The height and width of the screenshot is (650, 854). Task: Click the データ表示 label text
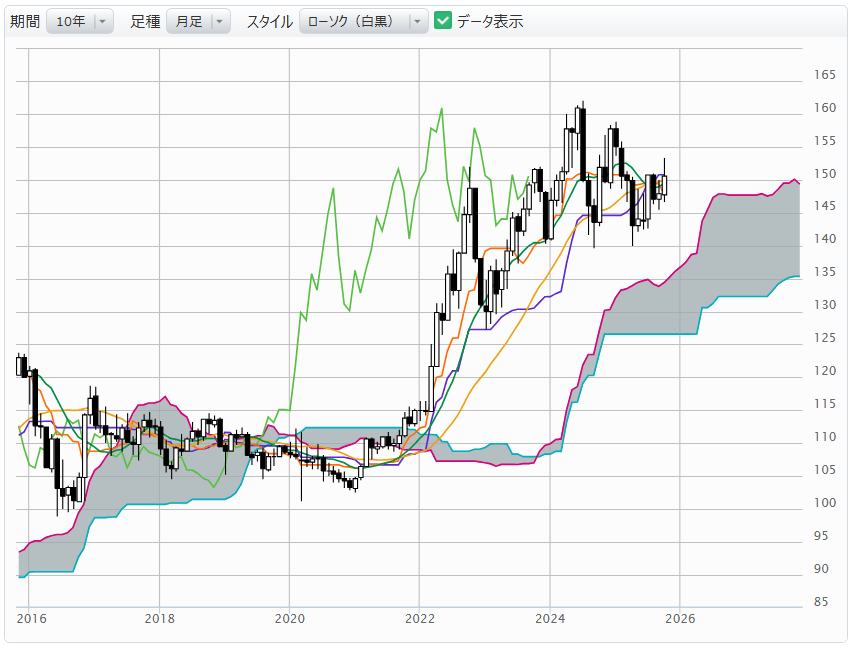pyautogui.click(x=490, y=21)
